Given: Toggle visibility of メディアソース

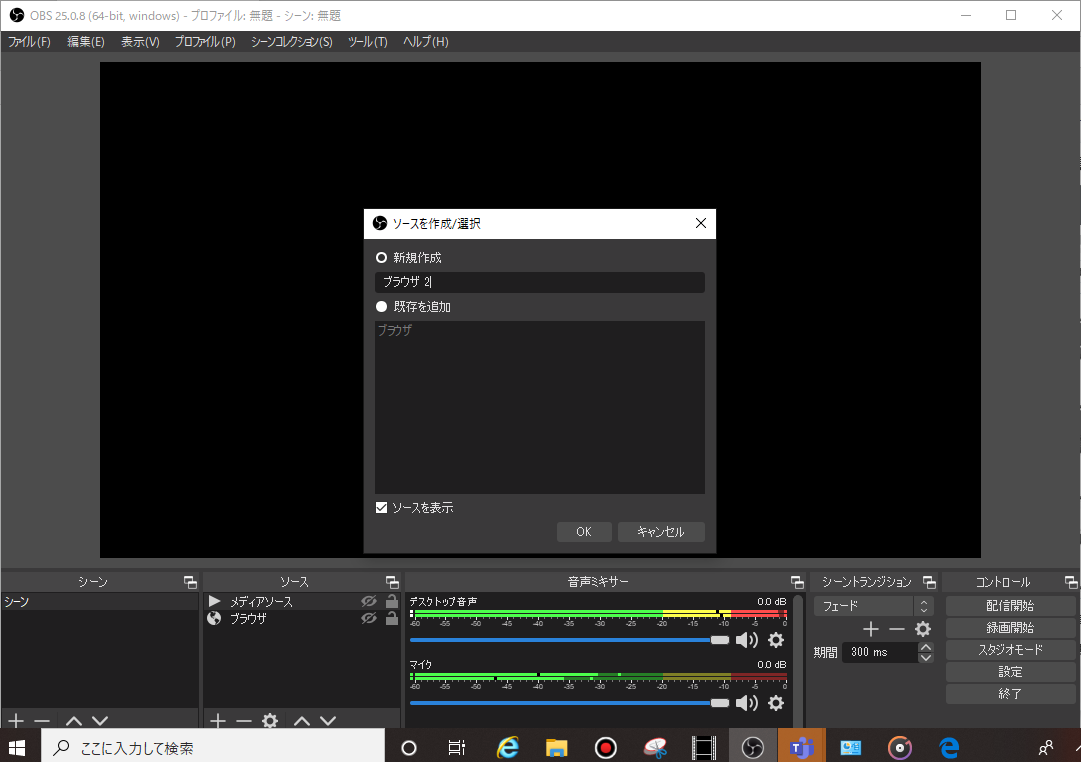Looking at the screenshot, I should [x=369, y=601].
